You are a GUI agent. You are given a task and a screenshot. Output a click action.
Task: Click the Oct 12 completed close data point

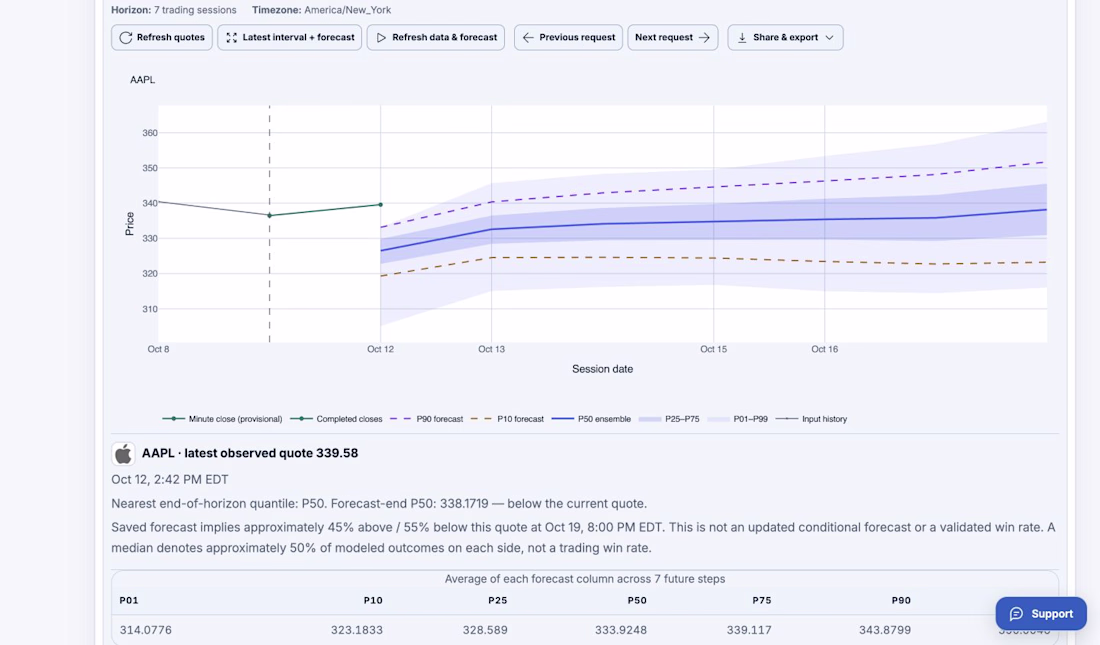[381, 205]
